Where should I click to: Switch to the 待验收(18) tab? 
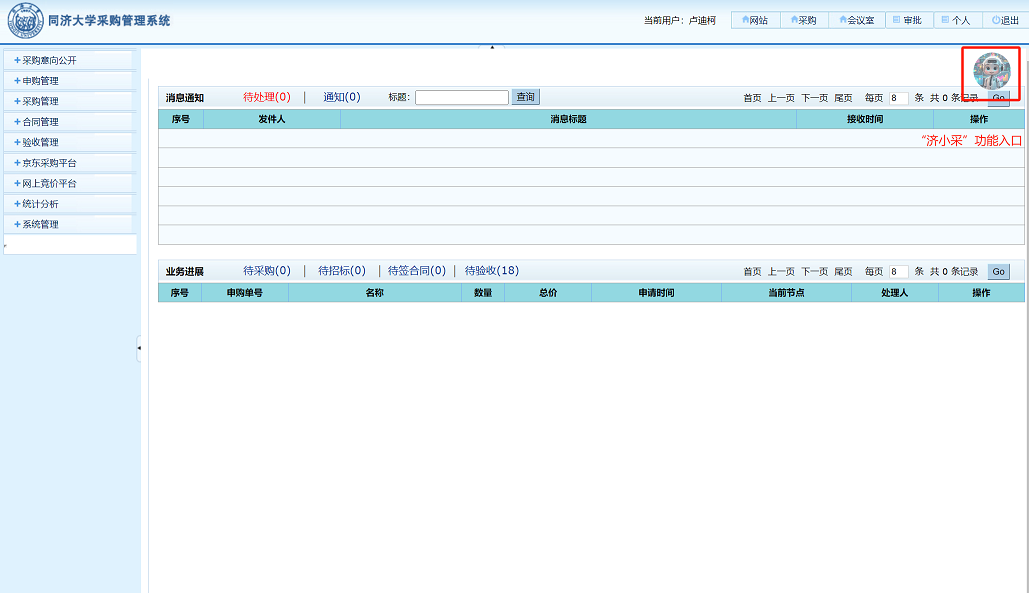tap(491, 271)
